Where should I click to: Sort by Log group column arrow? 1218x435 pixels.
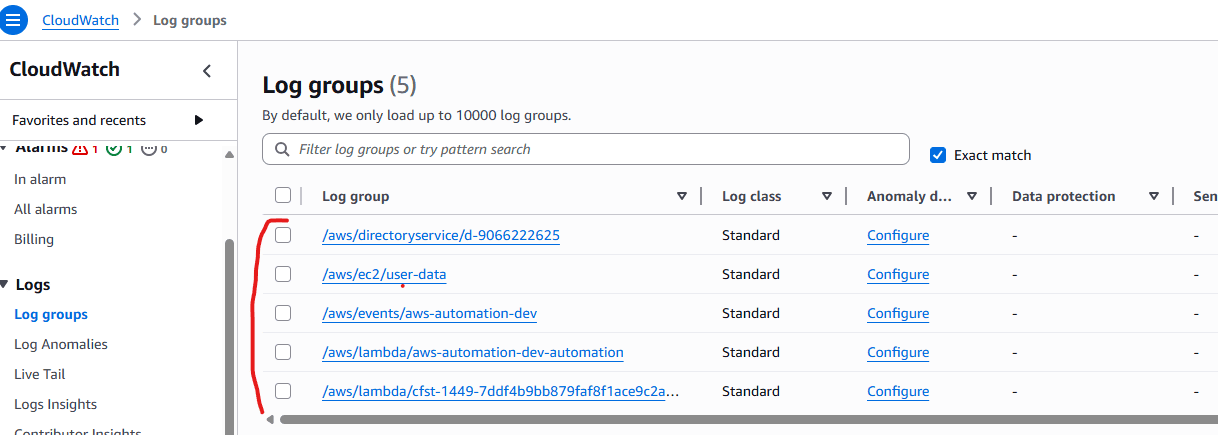click(682, 197)
